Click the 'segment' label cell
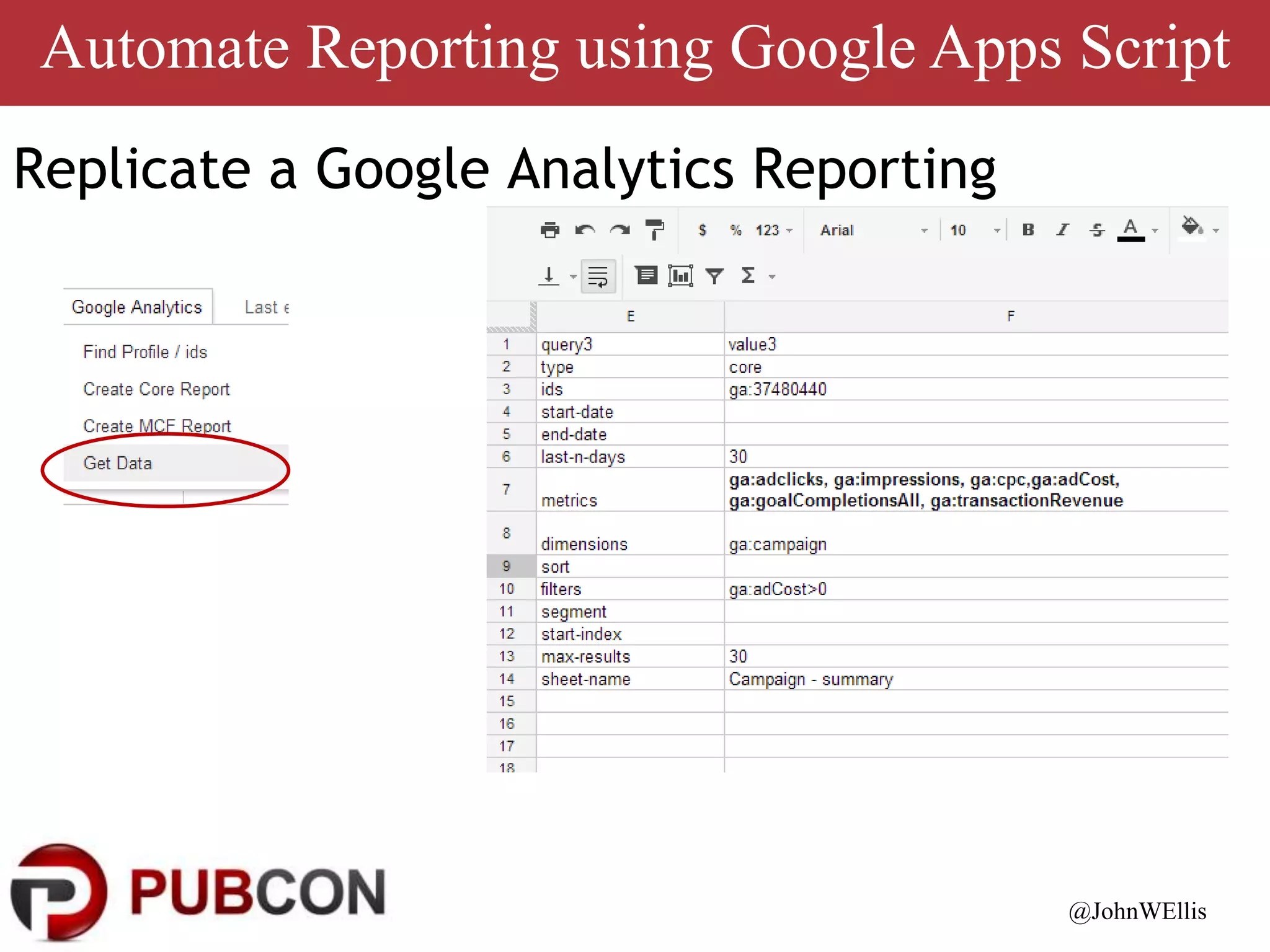 (630, 611)
